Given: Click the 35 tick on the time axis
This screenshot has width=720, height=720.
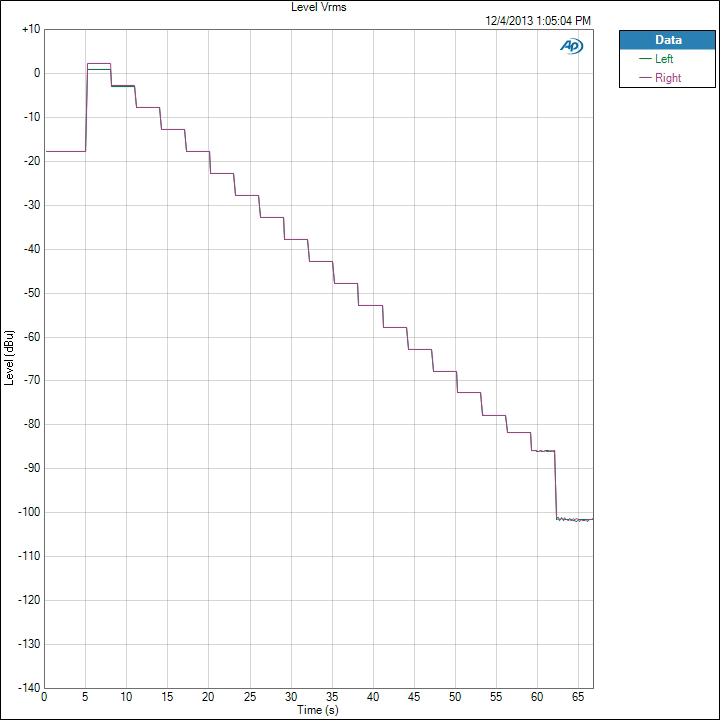Looking at the screenshot, I should pos(331,697).
